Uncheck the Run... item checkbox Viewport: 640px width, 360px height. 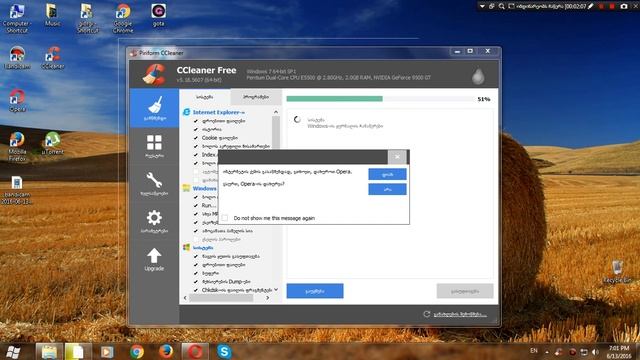point(196,206)
